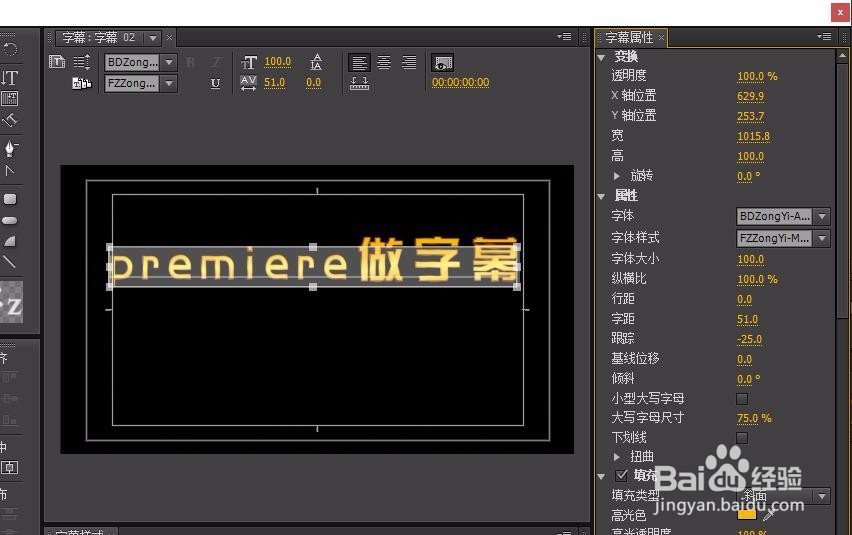The height and width of the screenshot is (535, 852).
Task: Open Tab Stops ruler icon
Action: (x=359, y=83)
